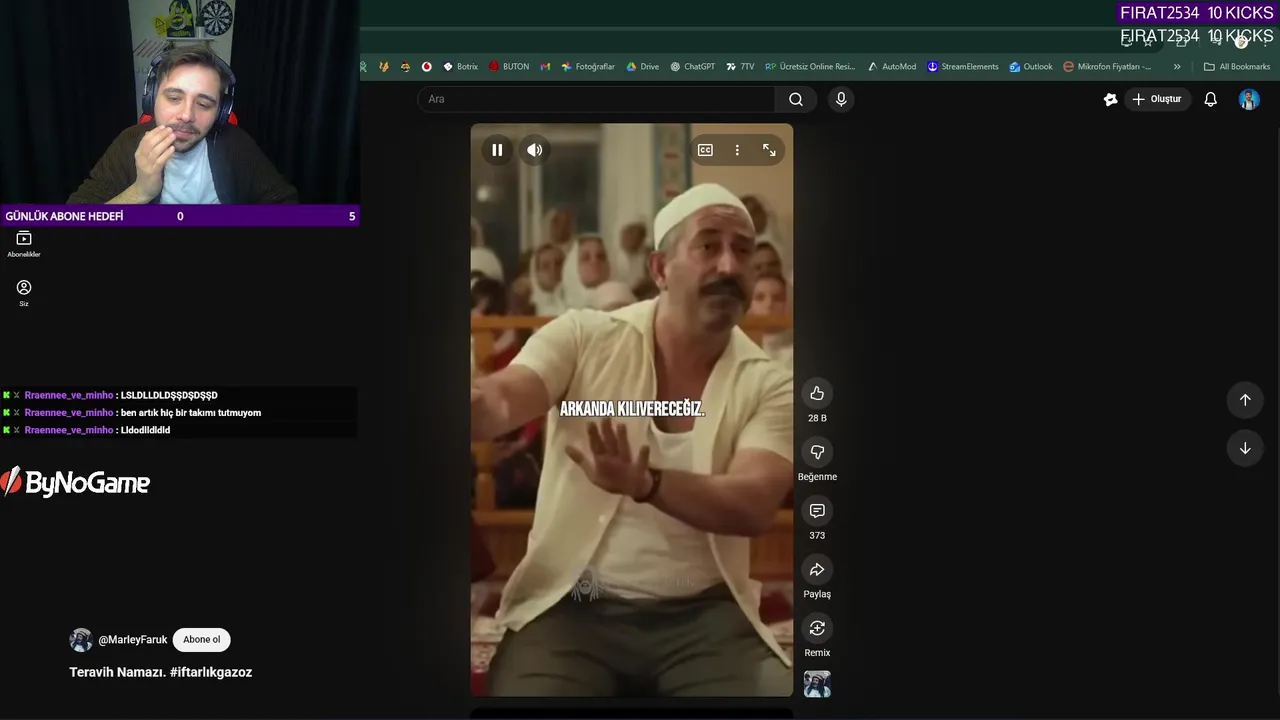Open MarleyFaruk channel avatar
Screen dimensions: 1280x720
[x=81, y=640]
